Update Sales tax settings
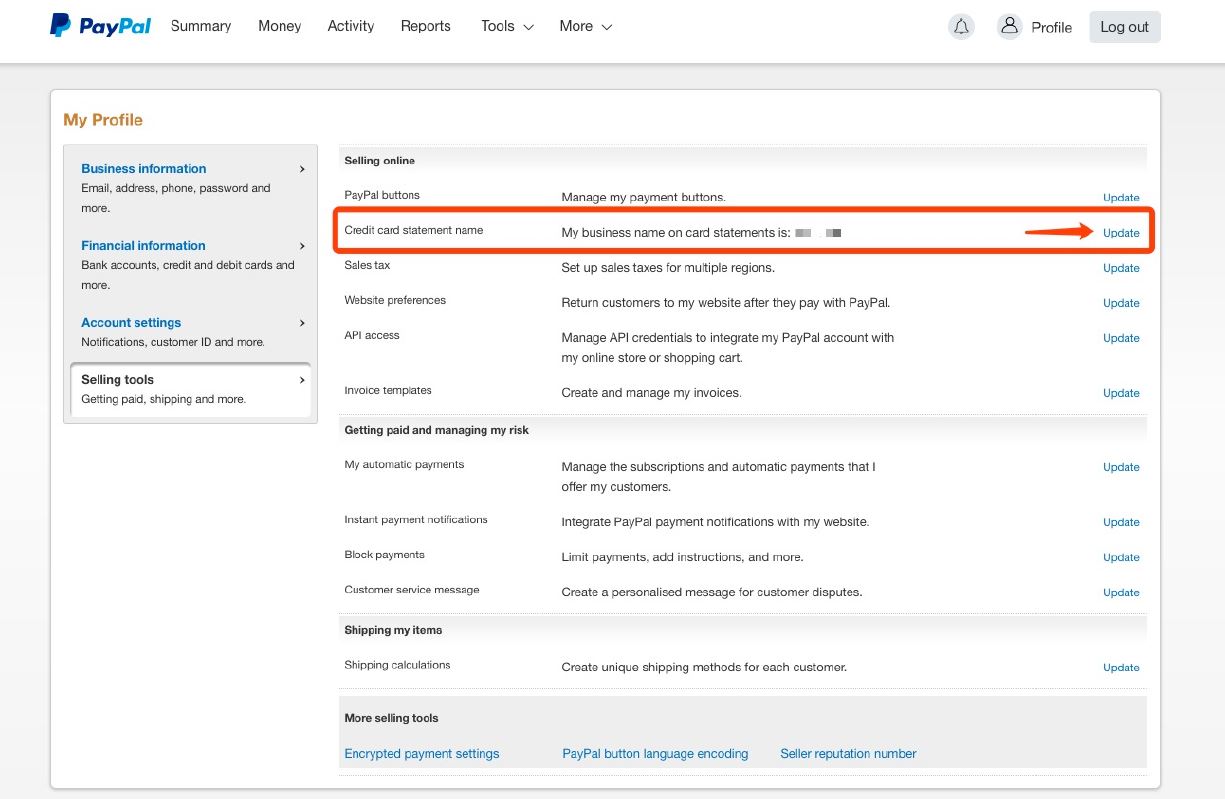The image size is (1225, 799). tap(1121, 268)
